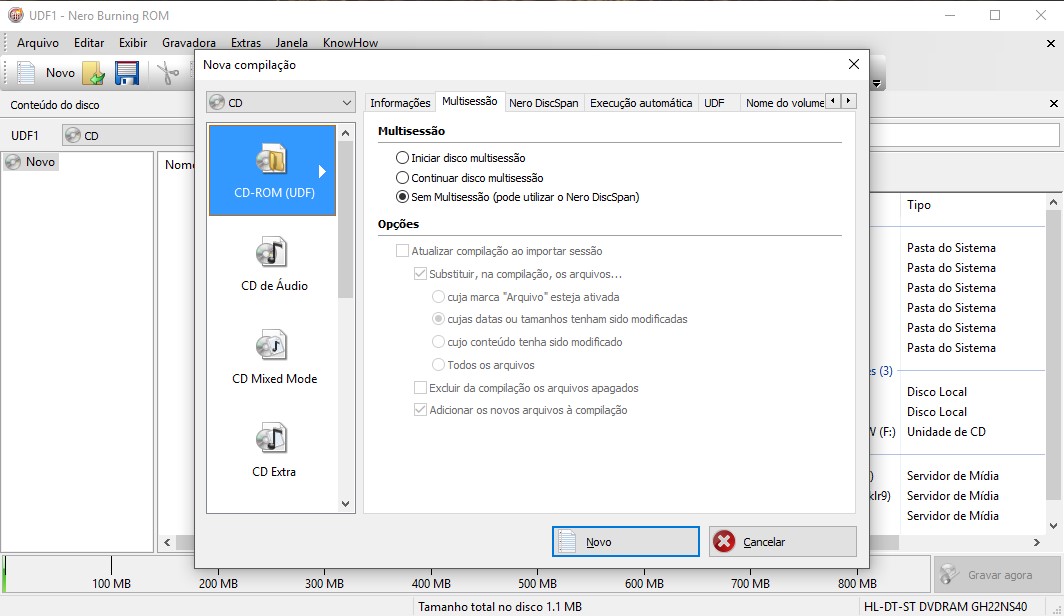The image size is (1064, 616).
Task: Toggle Excluir da compilação os arquivos apagados
Action: pyautogui.click(x=420, y=388)
